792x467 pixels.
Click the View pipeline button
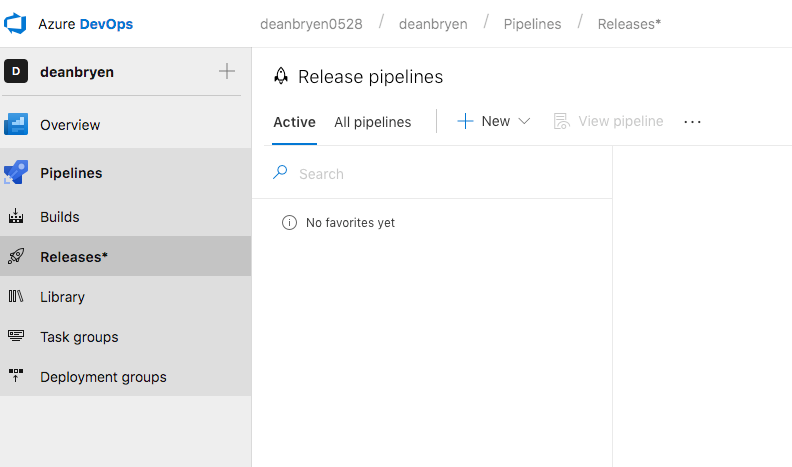pyautogui.click(x=609, y=121)
